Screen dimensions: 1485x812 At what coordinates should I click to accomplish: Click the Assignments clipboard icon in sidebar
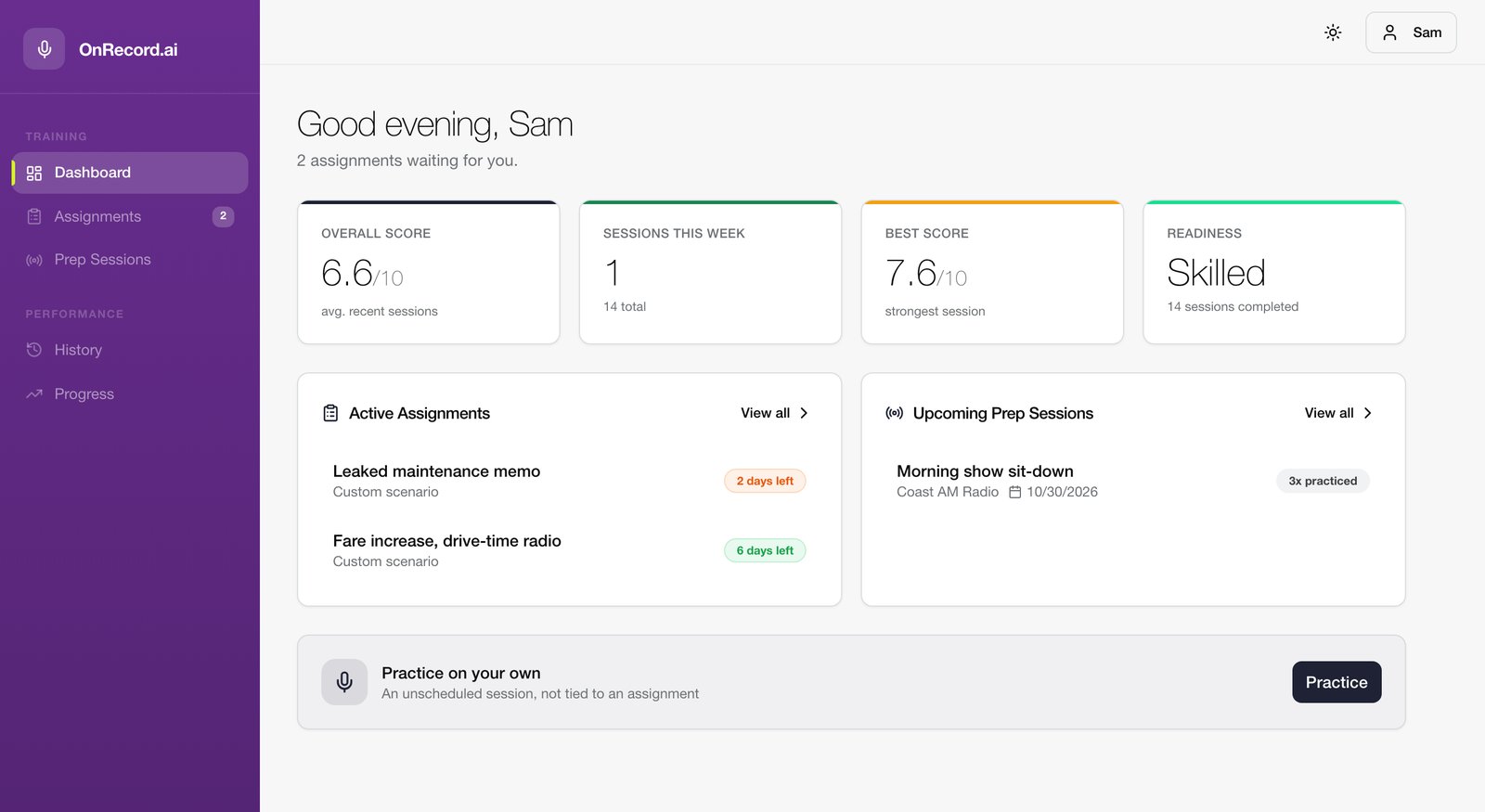coord(34,216)
